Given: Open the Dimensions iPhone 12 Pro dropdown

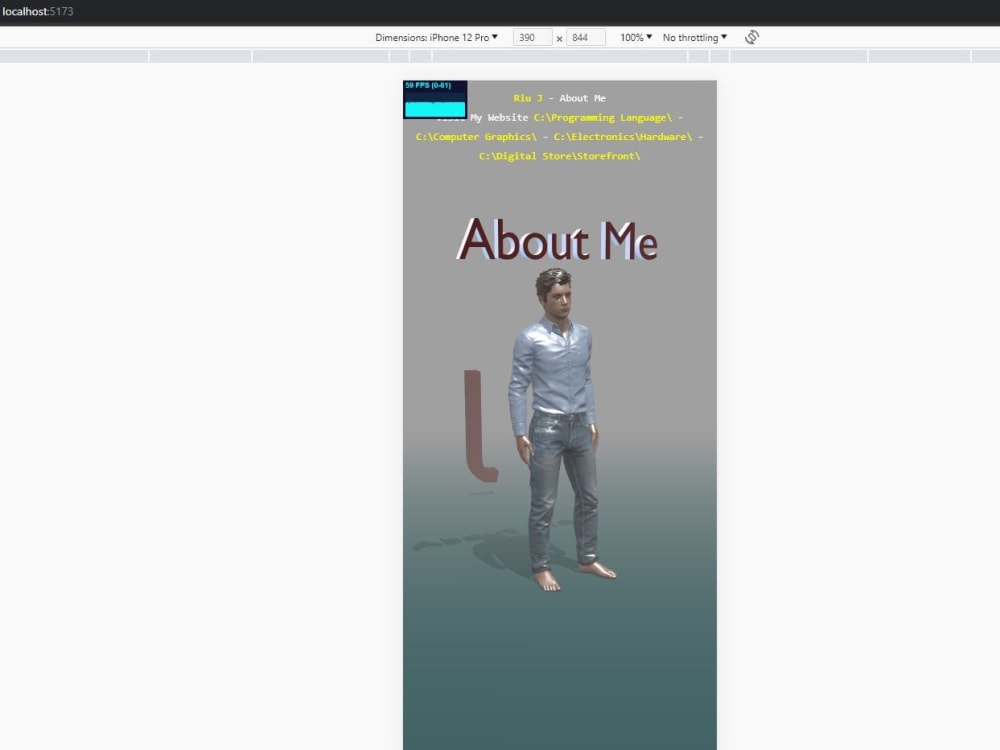Looking at the screenshot, I should pos(436,38).
